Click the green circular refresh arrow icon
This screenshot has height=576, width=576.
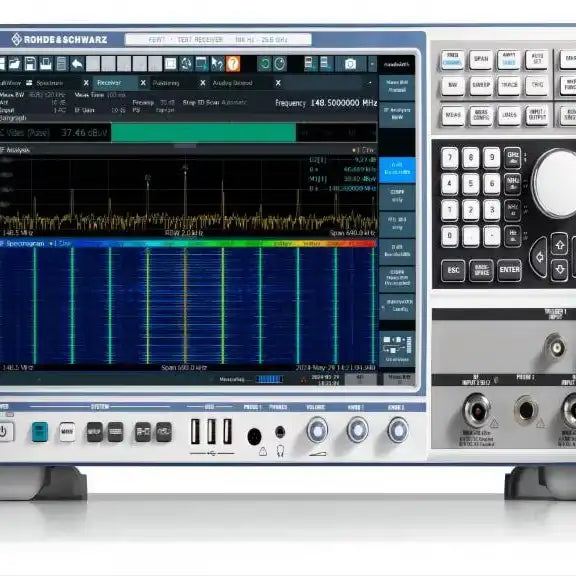(264, 64)
